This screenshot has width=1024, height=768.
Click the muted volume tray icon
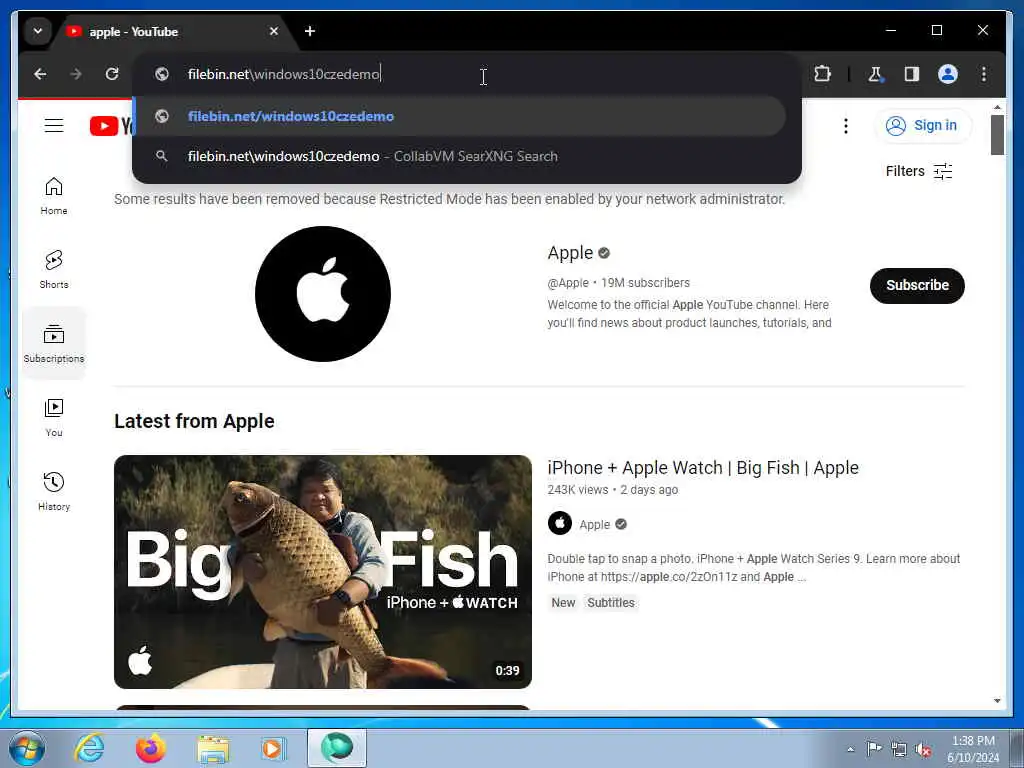click(x=923, y=749)
